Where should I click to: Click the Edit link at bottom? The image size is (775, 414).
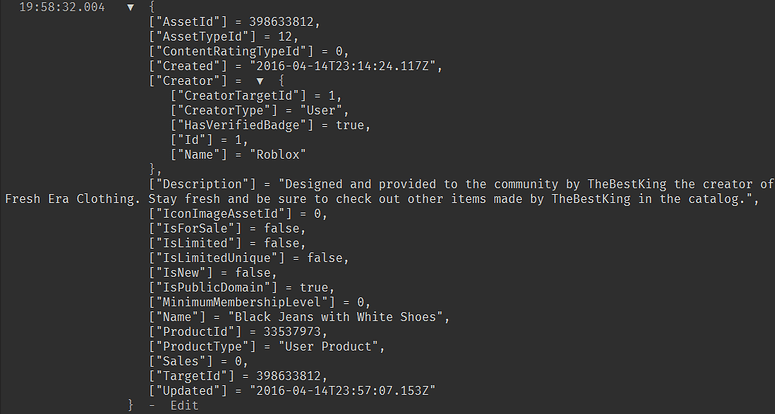pyautogui.click(x=184, y=405)
